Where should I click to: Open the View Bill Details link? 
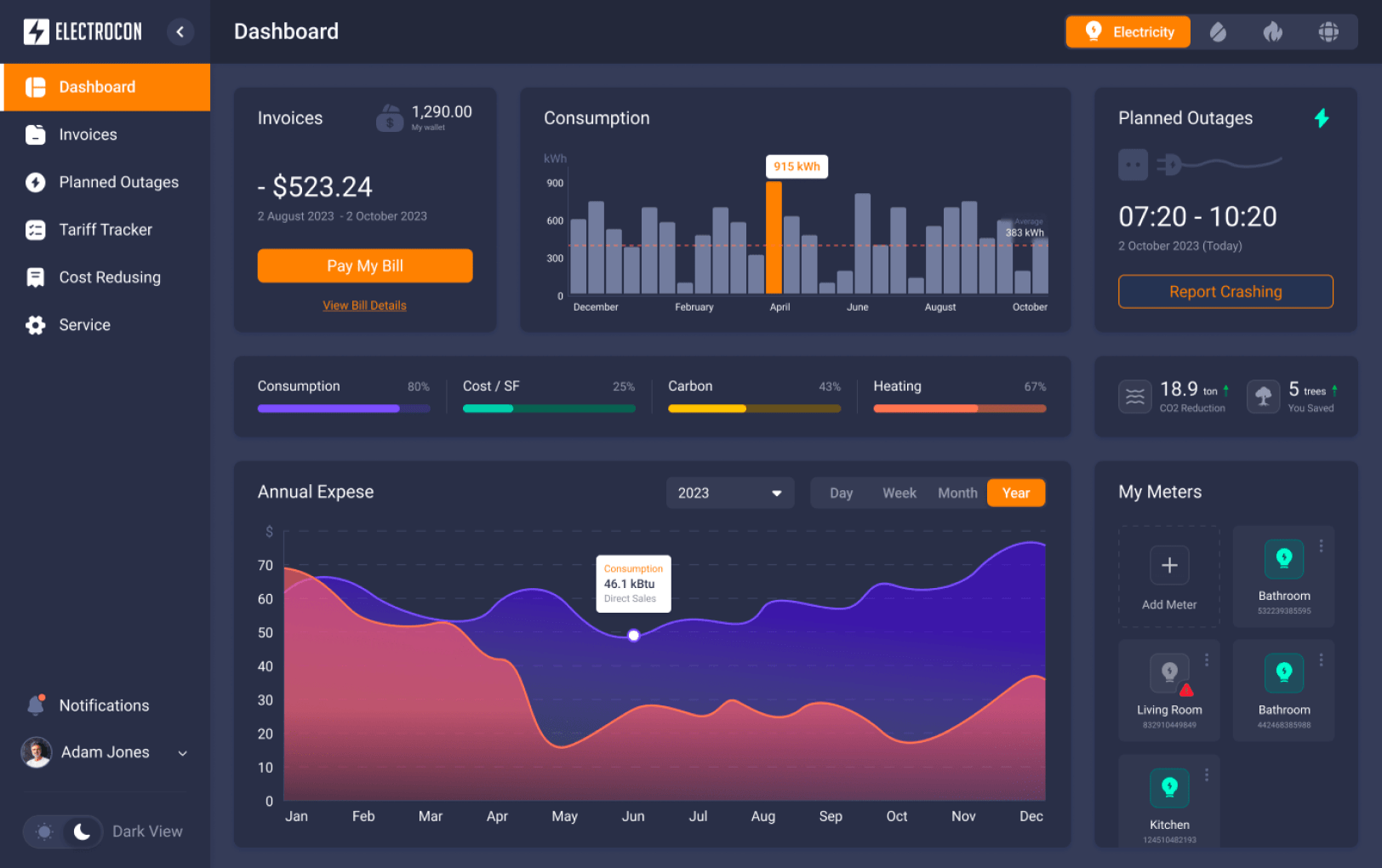coord(364,305)
